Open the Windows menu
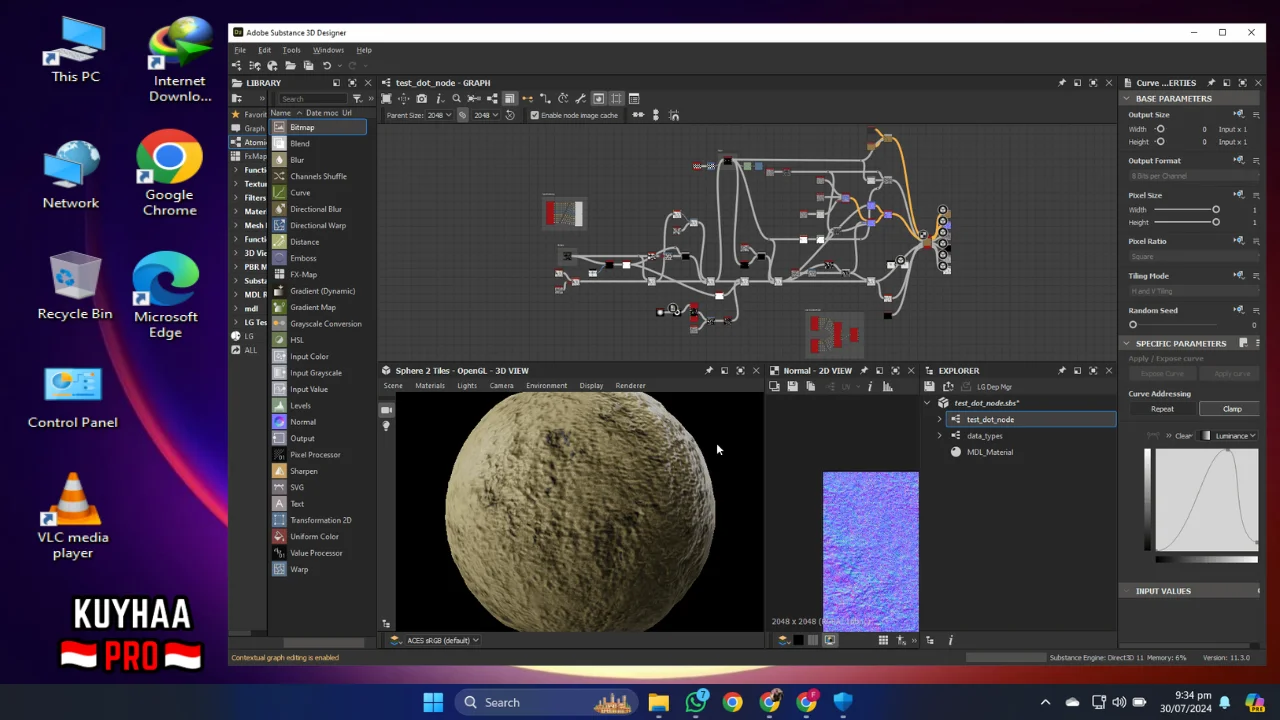1280x720 pixels. point(328,50)
